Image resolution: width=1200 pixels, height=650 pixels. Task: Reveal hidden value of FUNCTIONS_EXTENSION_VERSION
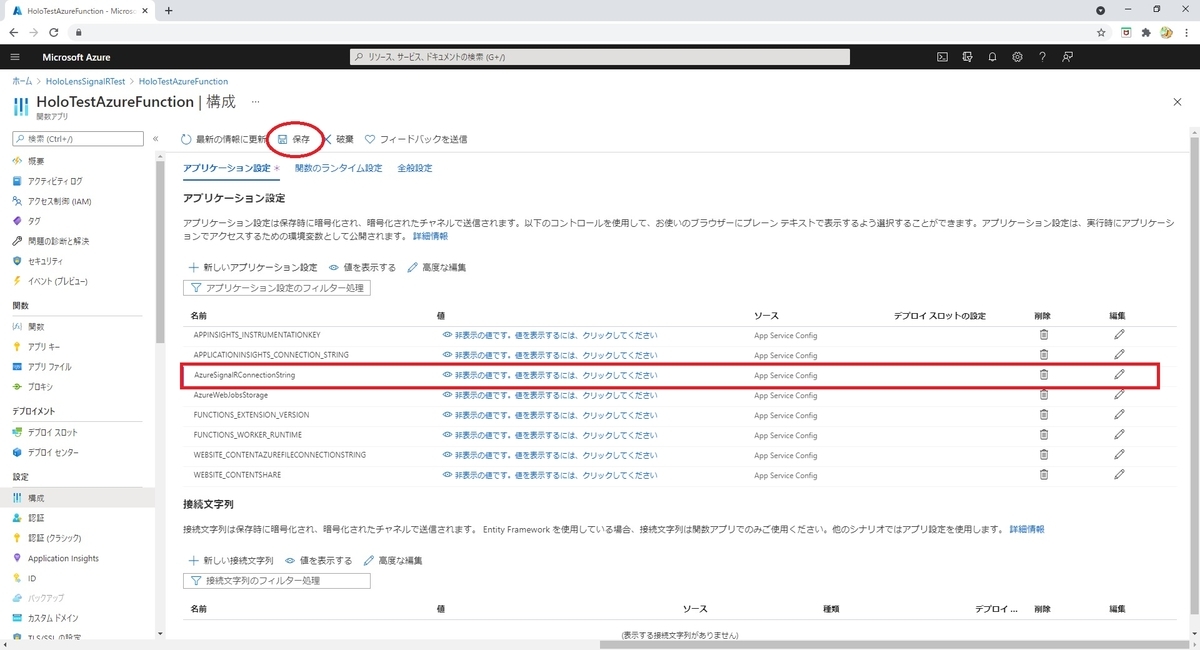[550, 415]
